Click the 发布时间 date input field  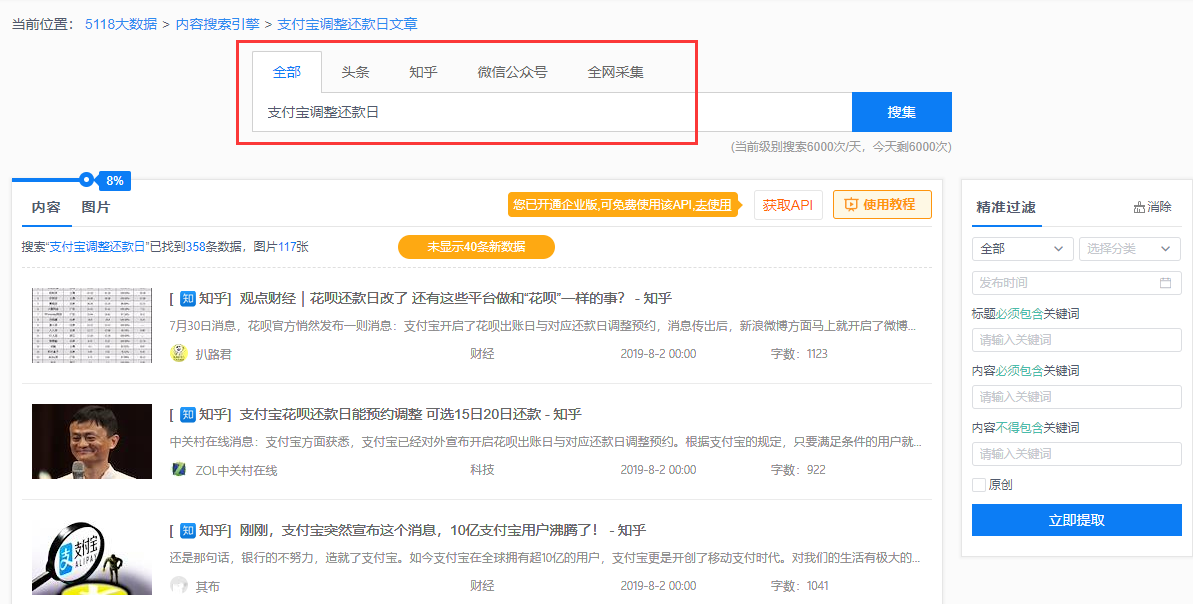1077,283
